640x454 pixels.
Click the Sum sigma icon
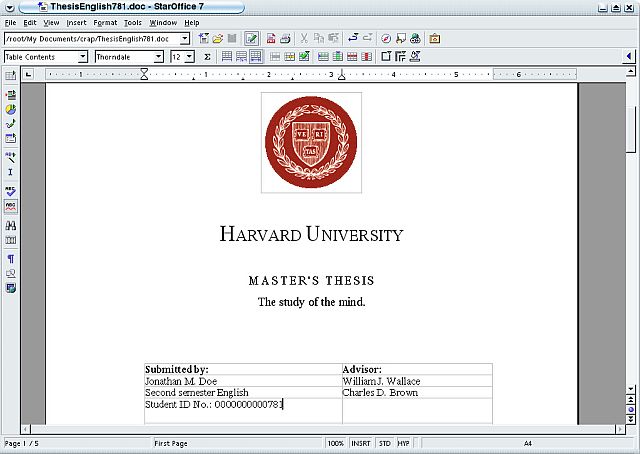pos(207,57)
